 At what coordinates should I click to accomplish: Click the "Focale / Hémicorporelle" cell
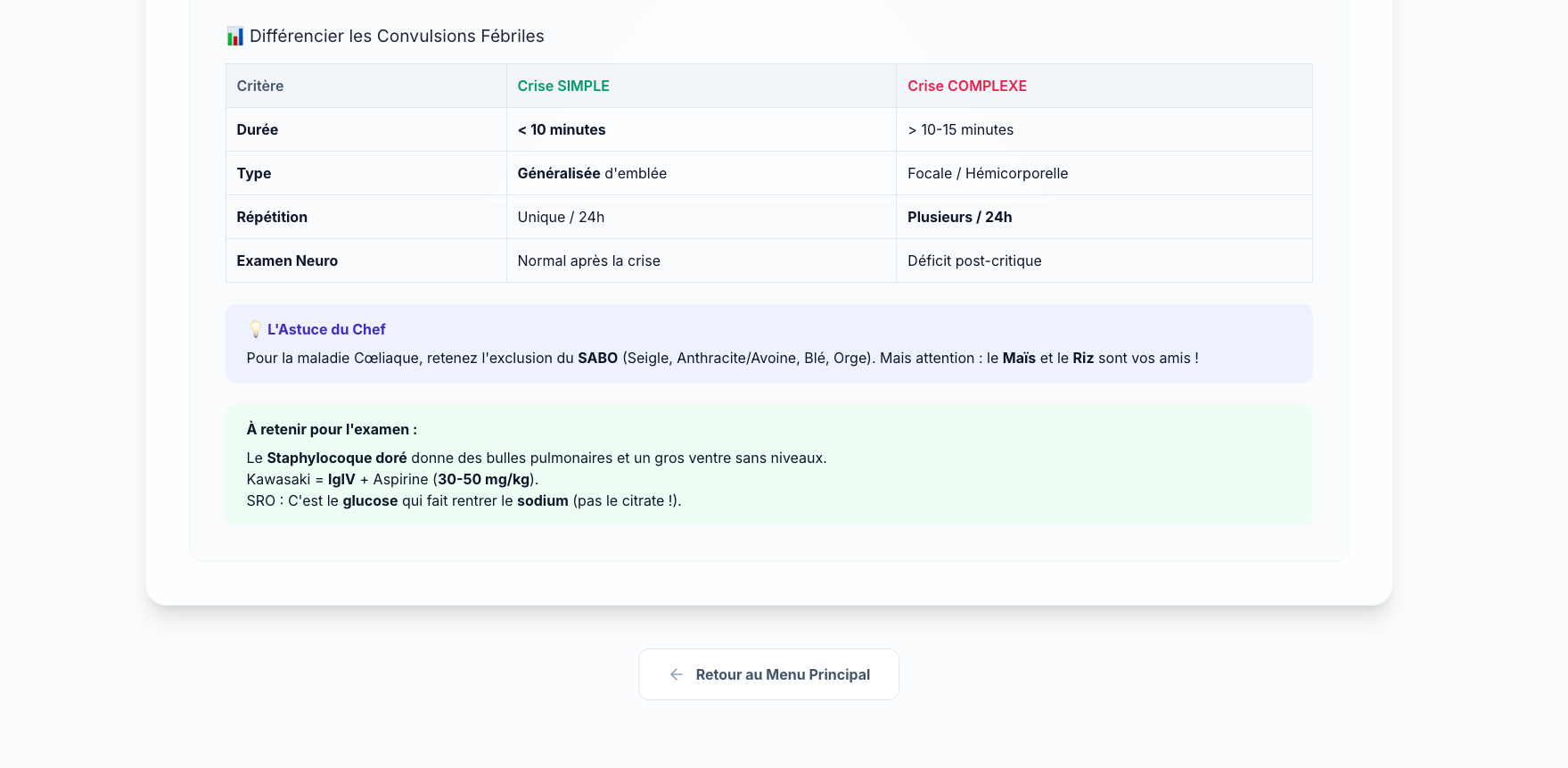(x=988, y=173)
